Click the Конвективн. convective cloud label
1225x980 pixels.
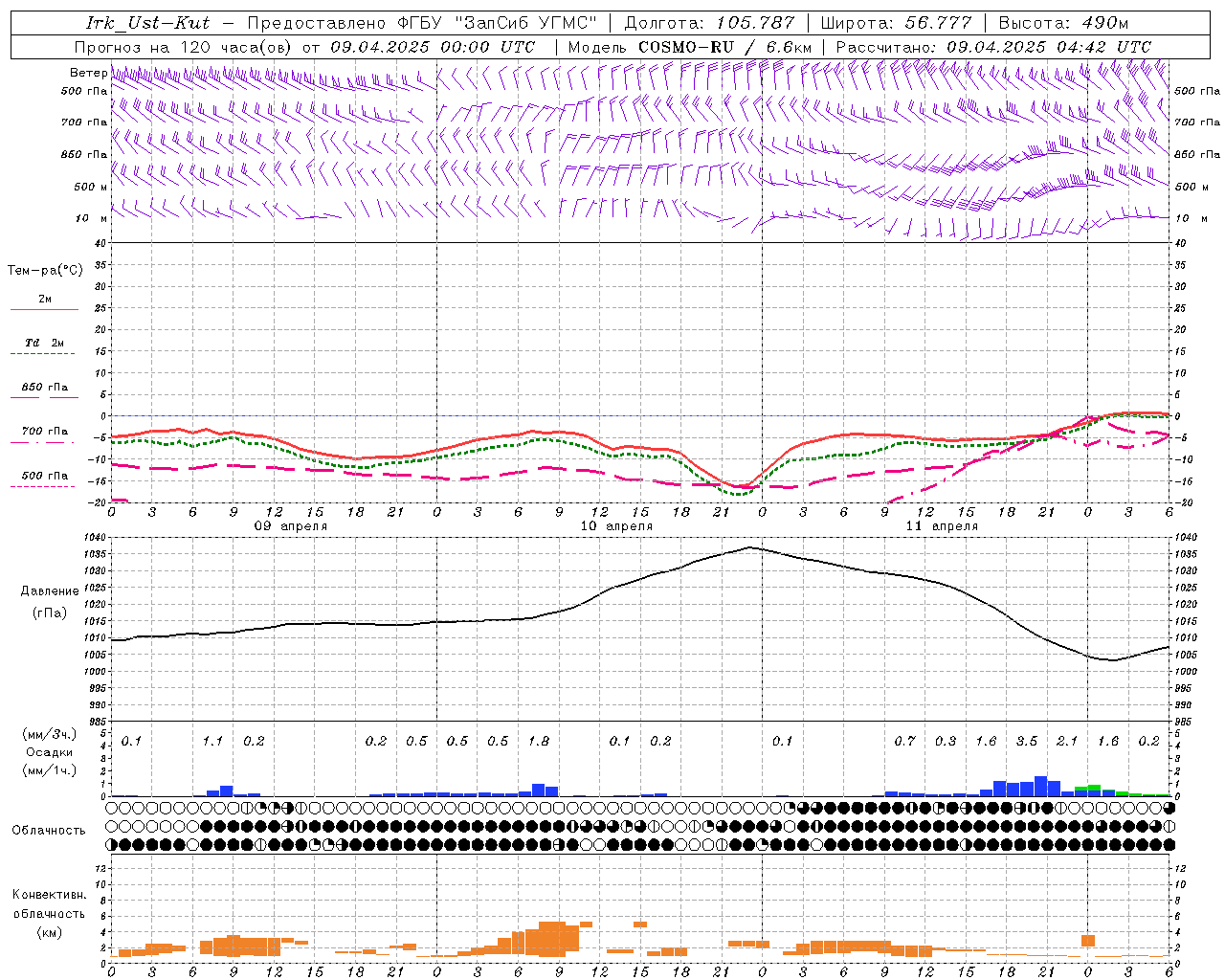click(49, 895)
